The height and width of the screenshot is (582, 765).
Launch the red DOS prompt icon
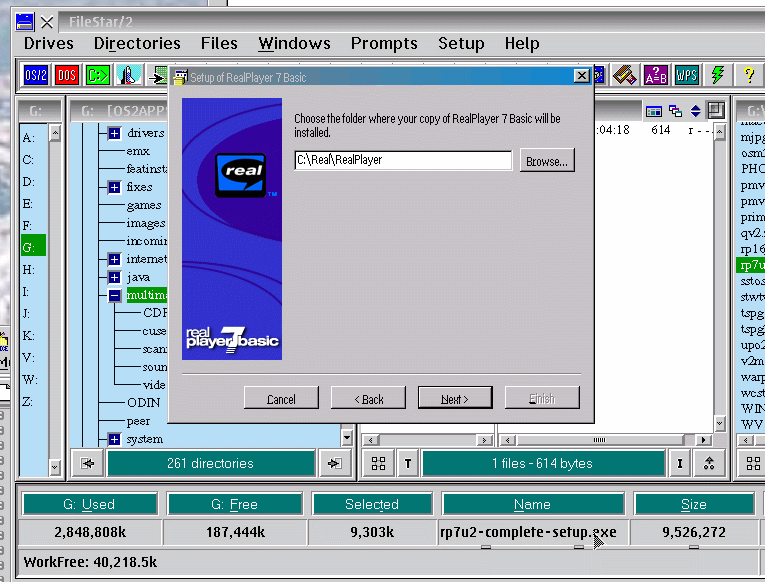pos(67,75)
